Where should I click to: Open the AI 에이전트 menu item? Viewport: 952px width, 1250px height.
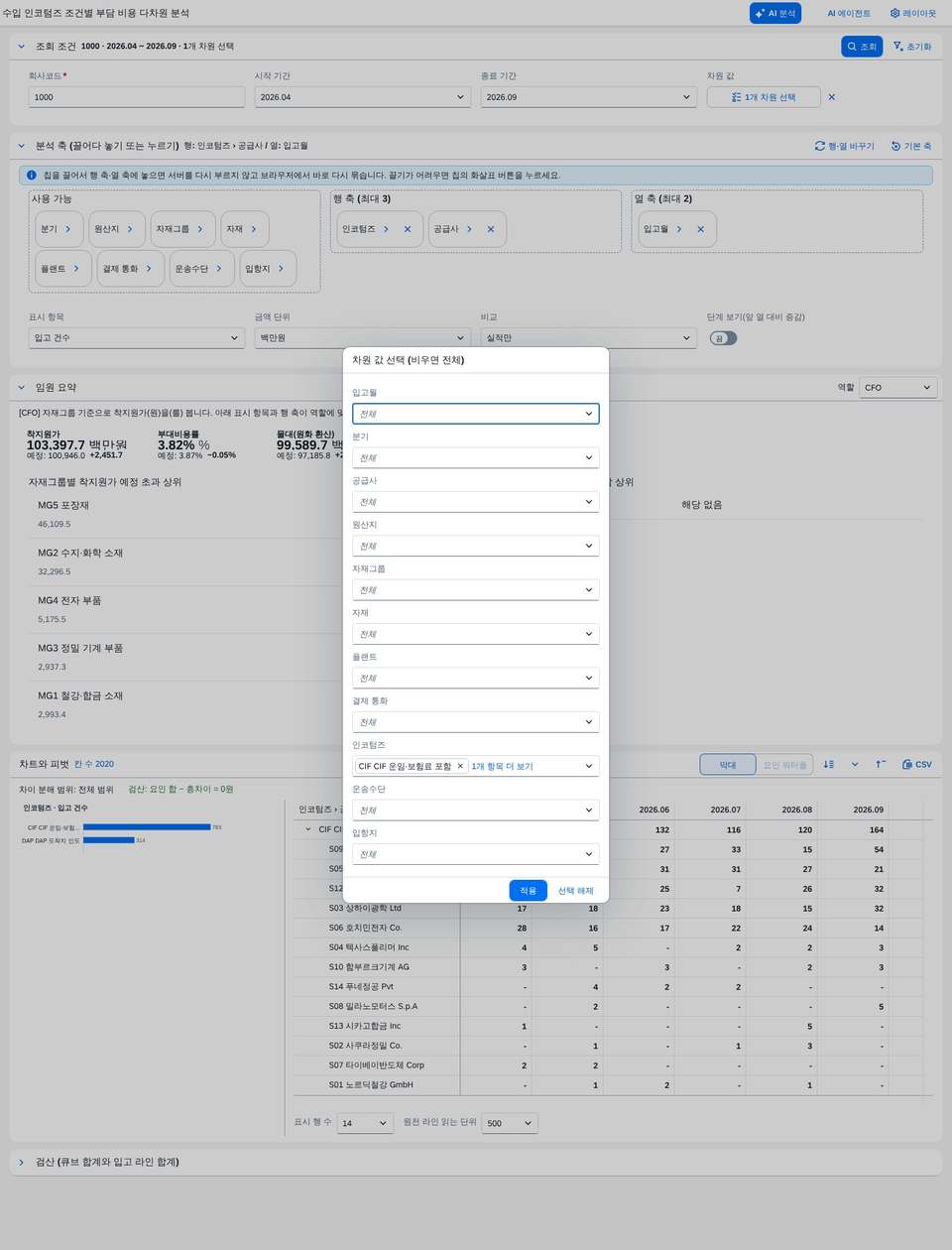[x=848, y=13]
